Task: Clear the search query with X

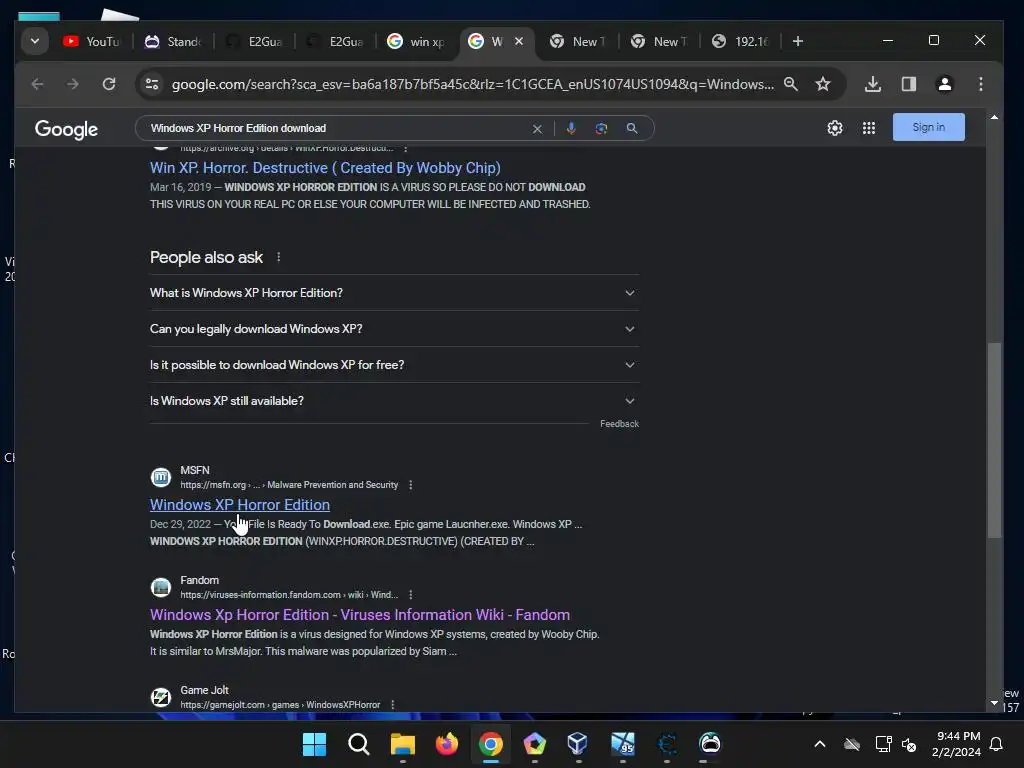Action: 537,129
